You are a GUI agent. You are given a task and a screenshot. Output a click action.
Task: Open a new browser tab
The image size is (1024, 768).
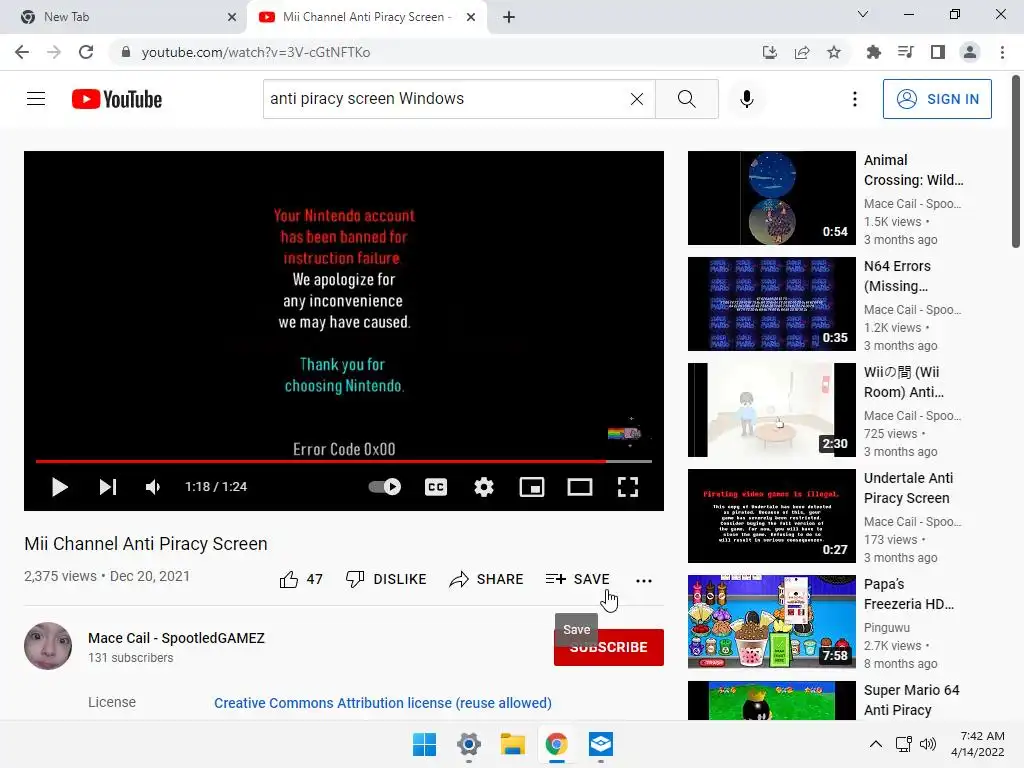[509, 17]
